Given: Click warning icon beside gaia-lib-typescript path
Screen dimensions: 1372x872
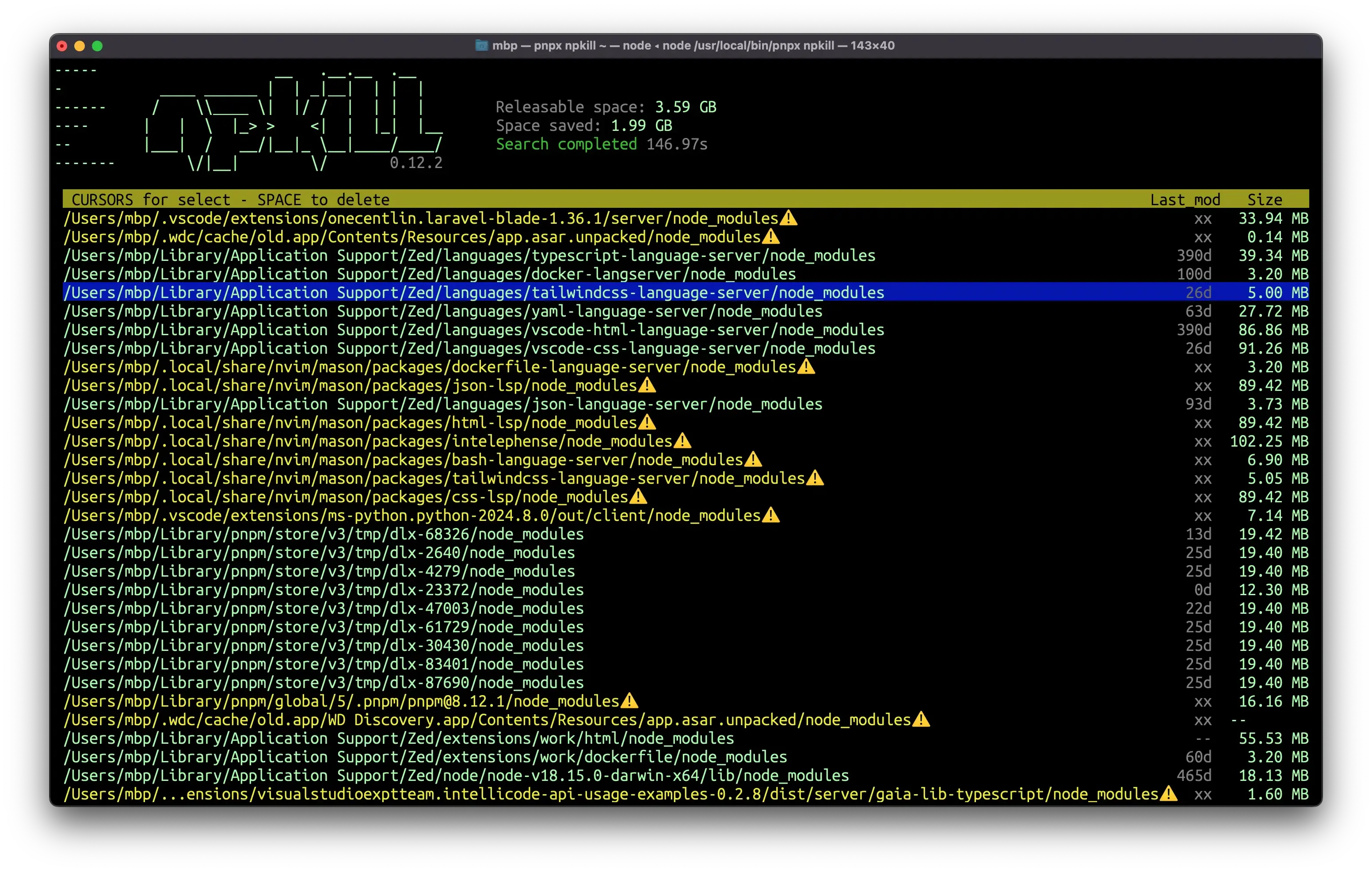Looking at the screenshot, I should coord(1168,794).
